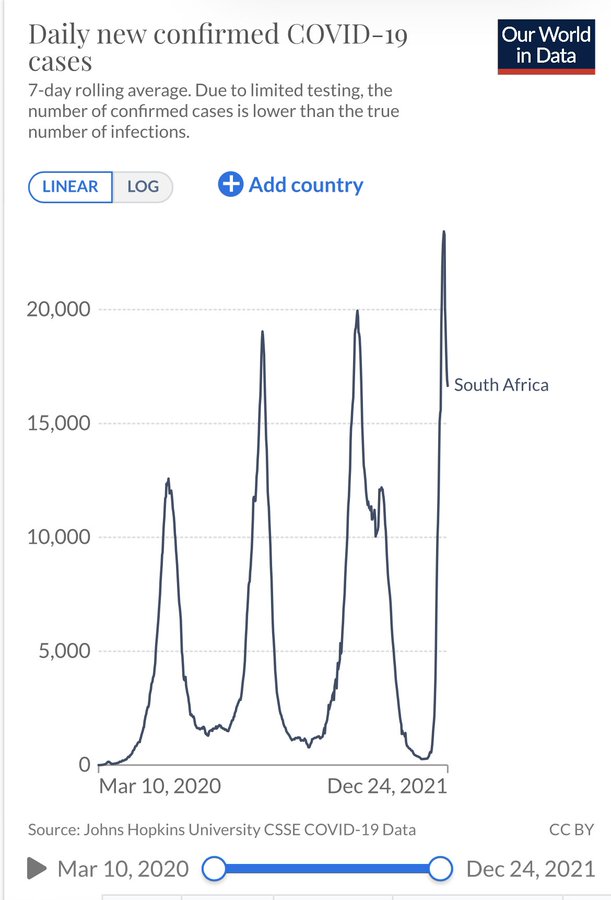
Task: Click the Add country text
Action: (306, 185)
